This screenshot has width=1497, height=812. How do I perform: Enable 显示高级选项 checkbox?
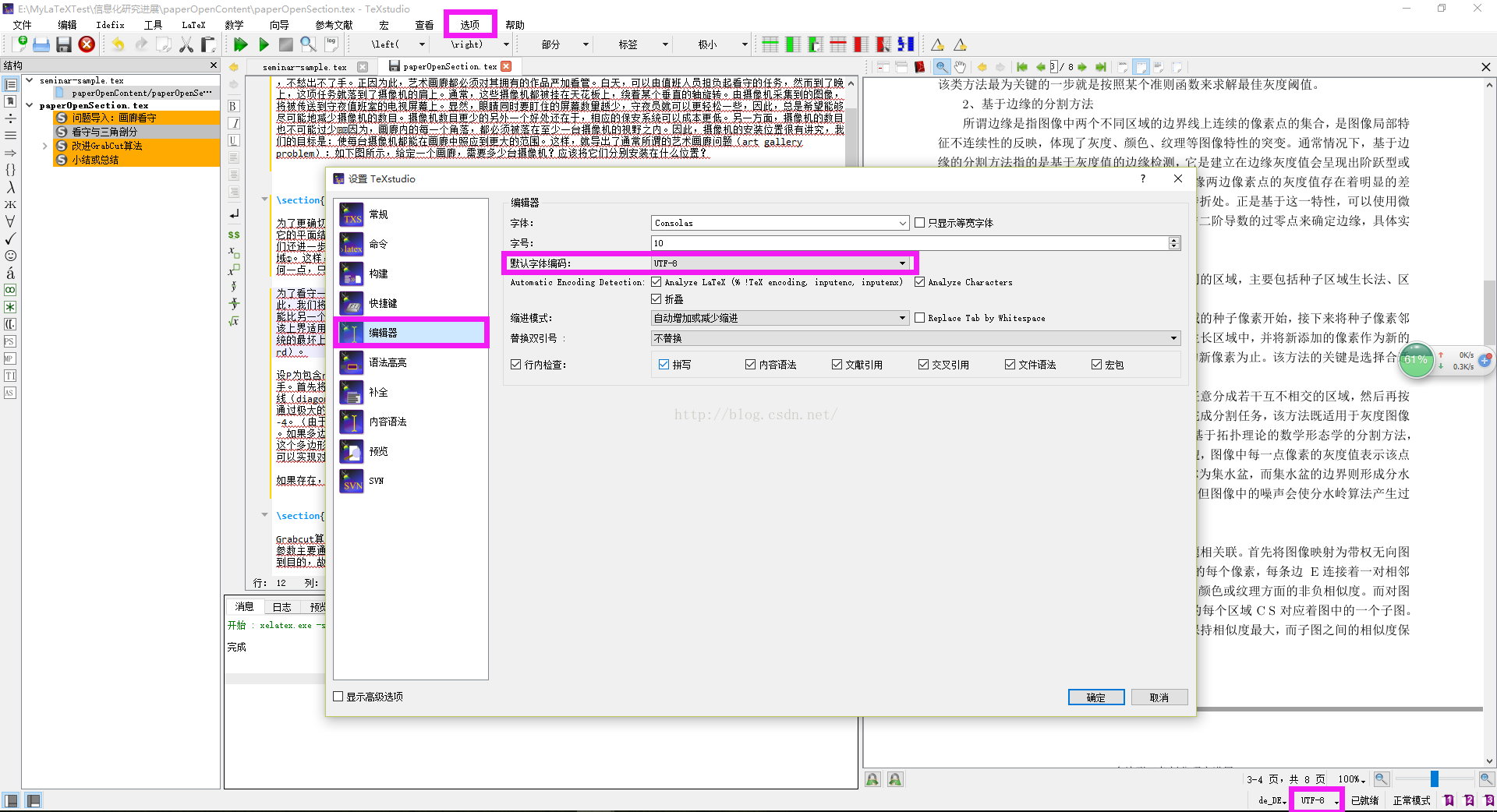(x=338, y=697)
